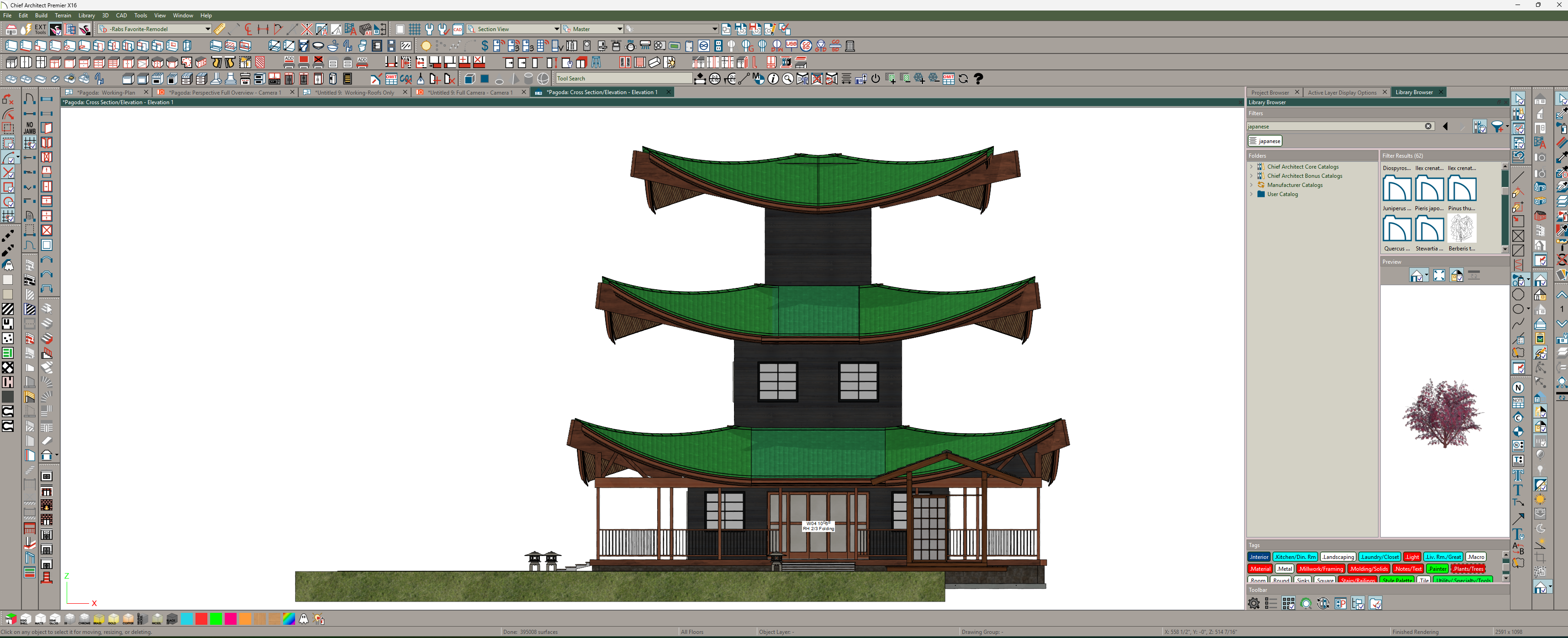Pick the cyan color swatch
The height and width of the screenshot is (638, 1568).
tap(187, 619)
